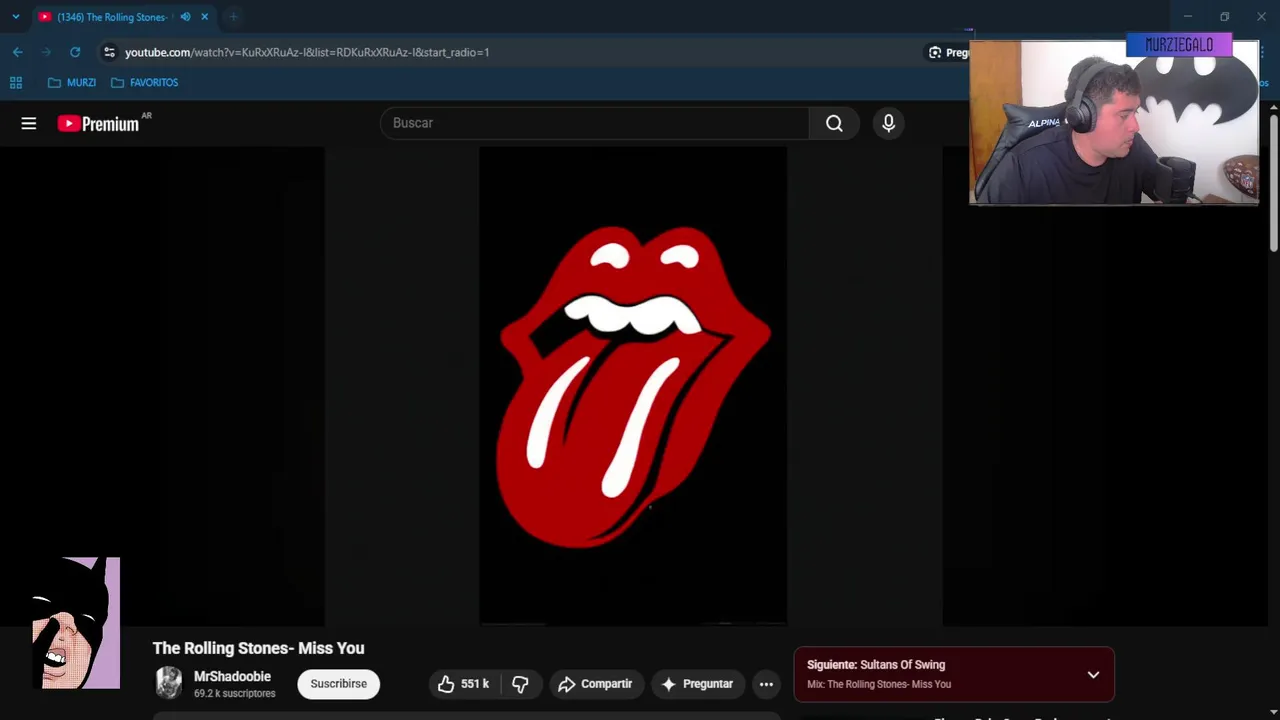Click the YouTube URL address bar
Image resolution: width=1280 pixels, height=720 pixels.
tap(307, 52)
